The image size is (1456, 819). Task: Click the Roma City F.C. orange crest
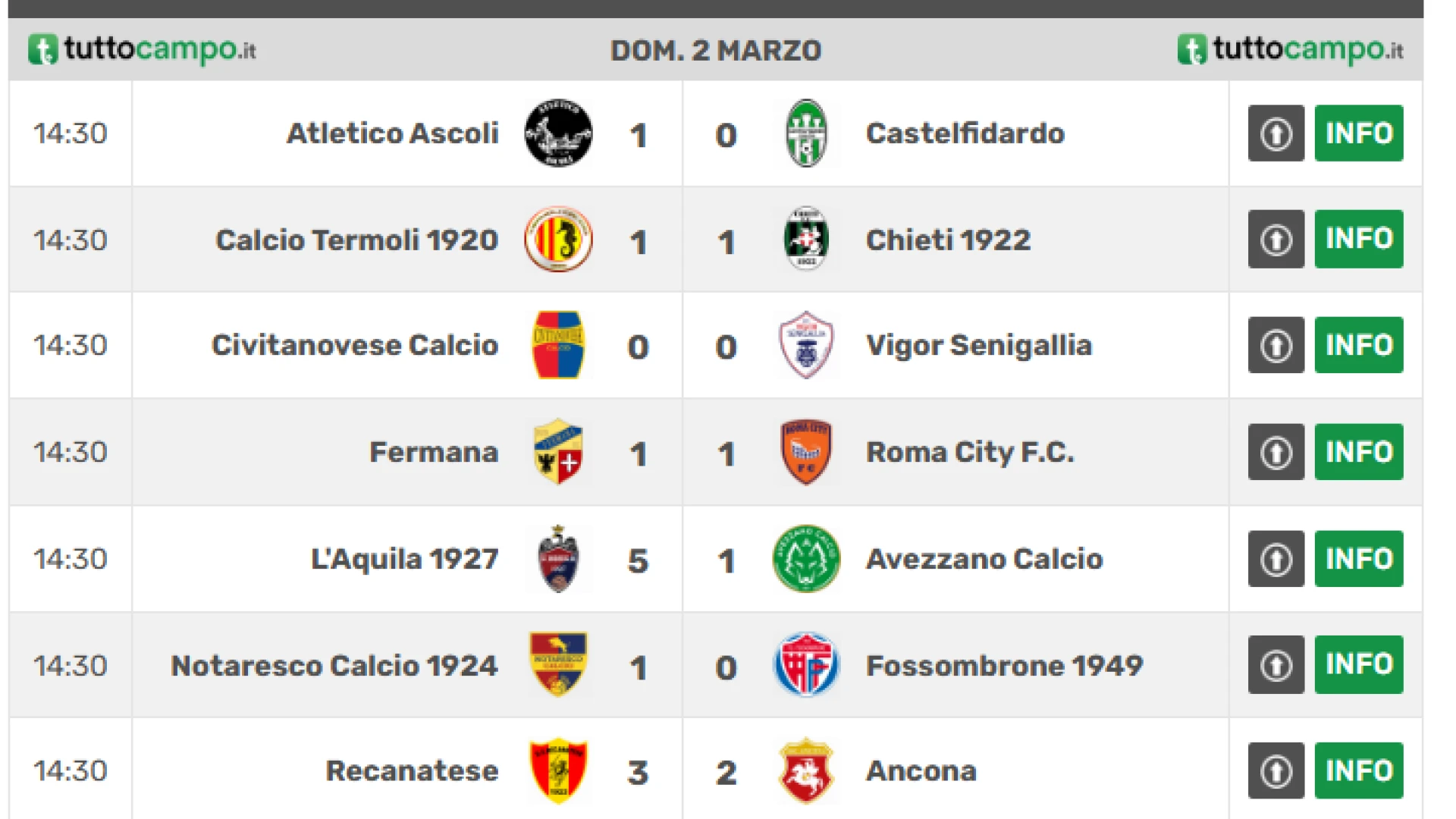[806, 452]
